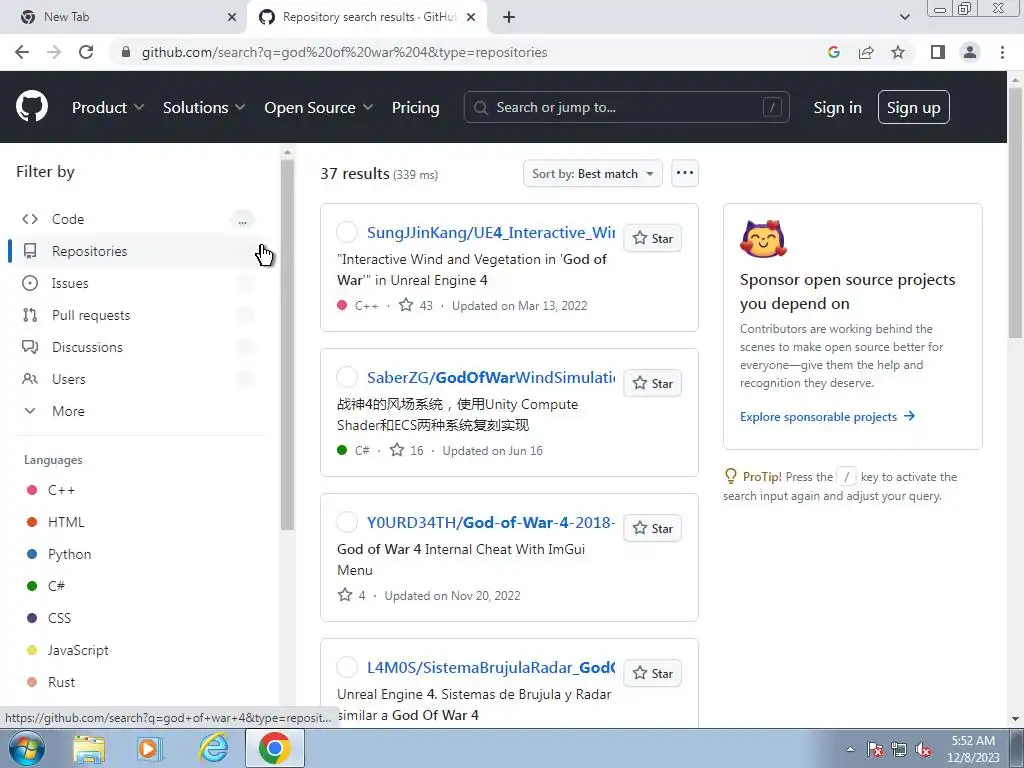The width and height of the screenshot is (1024, 768).
Task: Click the GitHub search input field
Action: 626,107
